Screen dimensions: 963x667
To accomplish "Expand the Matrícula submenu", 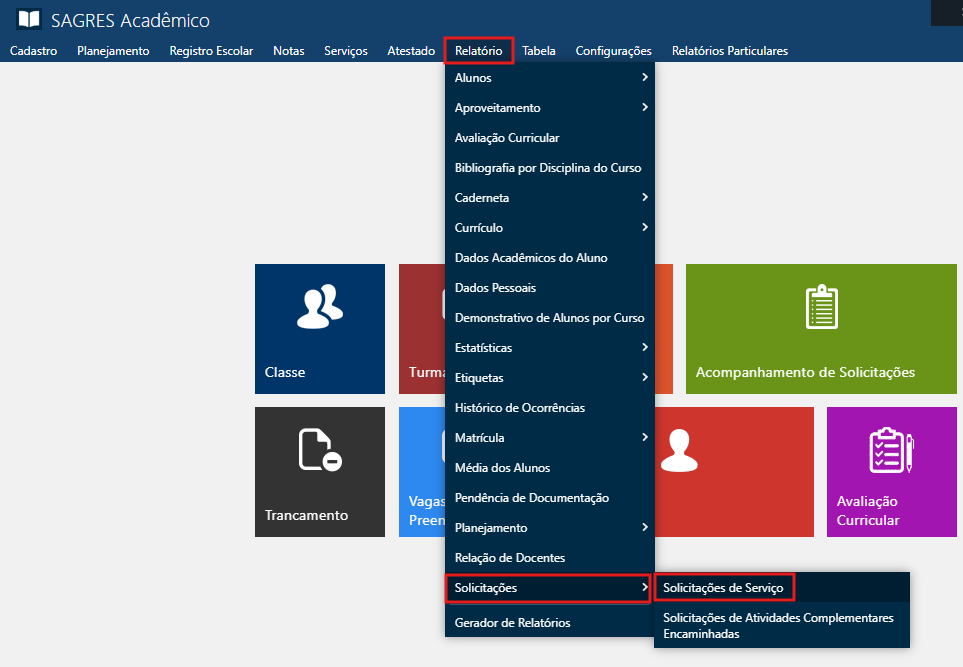I will coord(549,438).
